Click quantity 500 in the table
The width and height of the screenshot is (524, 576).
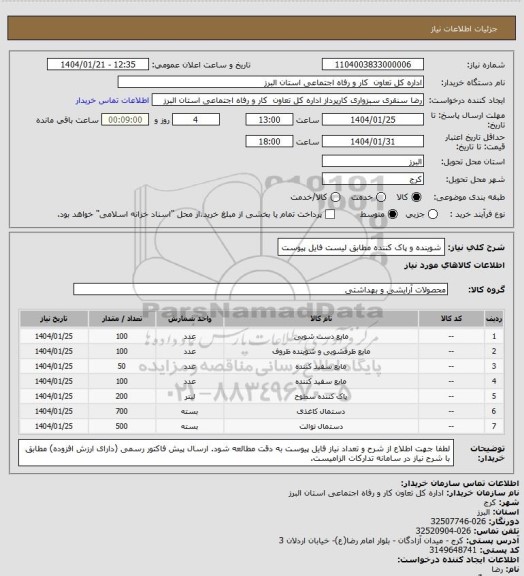pos(122,426)
